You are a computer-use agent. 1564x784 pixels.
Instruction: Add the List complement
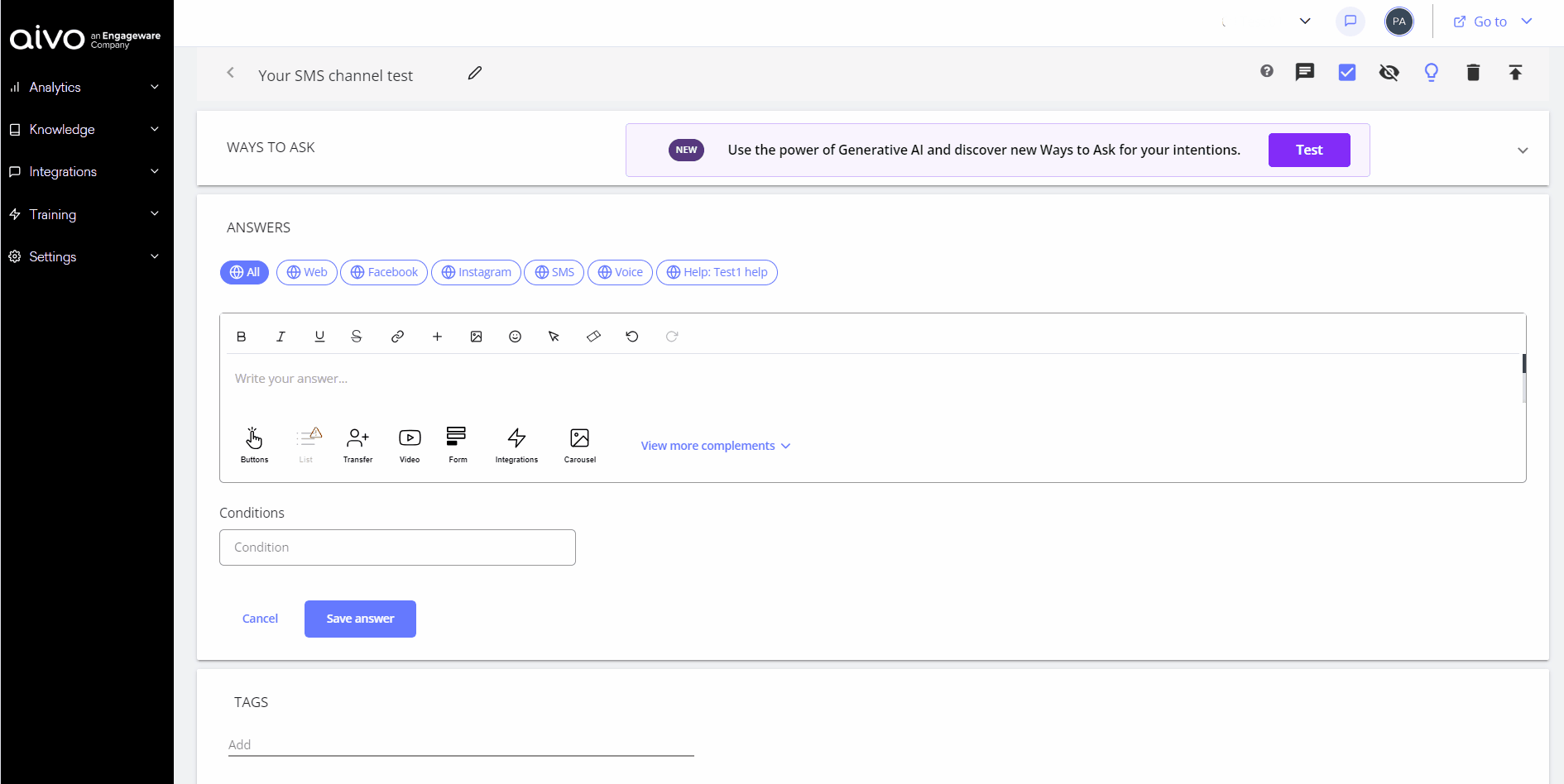306,445
